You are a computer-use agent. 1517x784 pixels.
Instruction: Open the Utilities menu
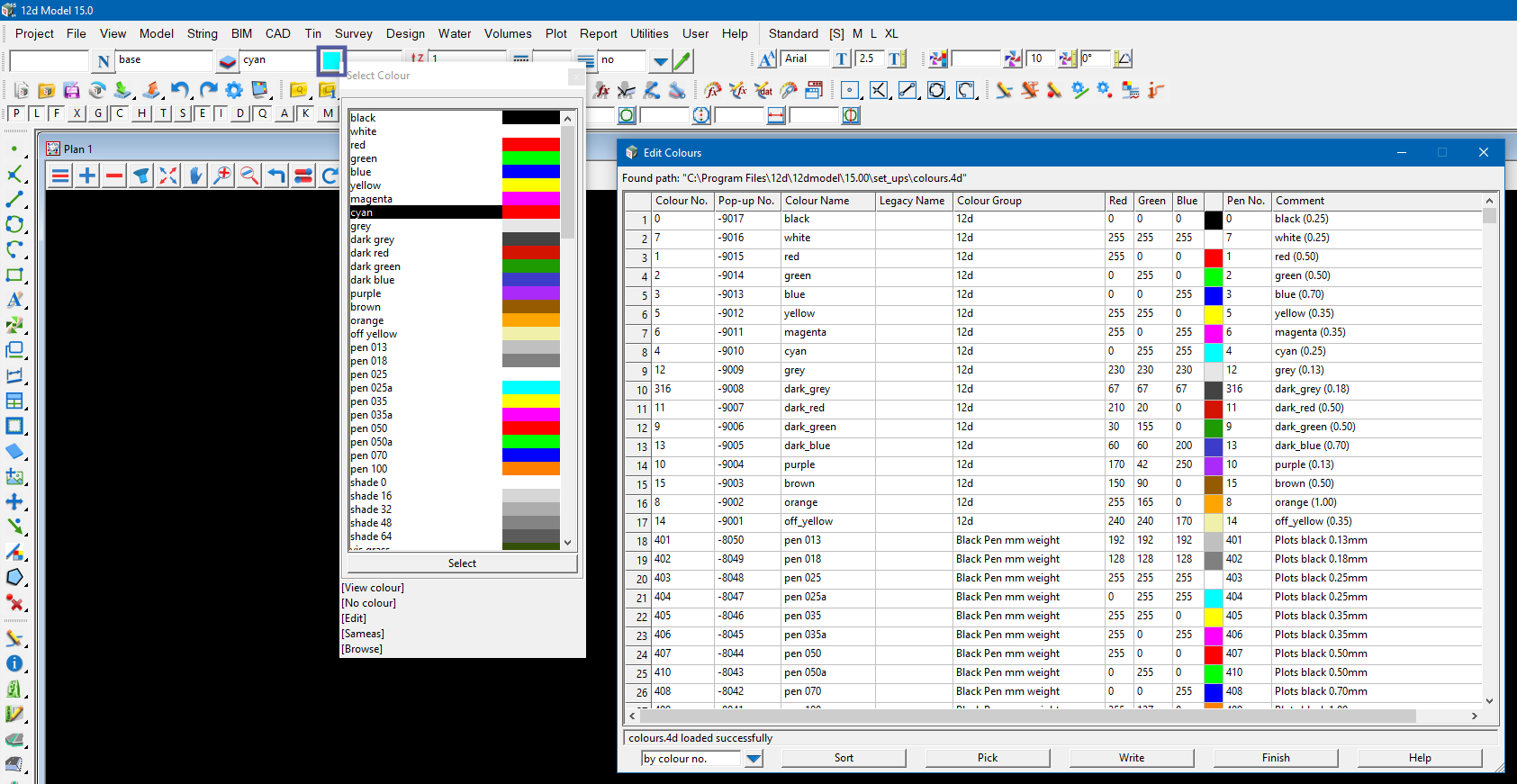click(x=648, y=33)
